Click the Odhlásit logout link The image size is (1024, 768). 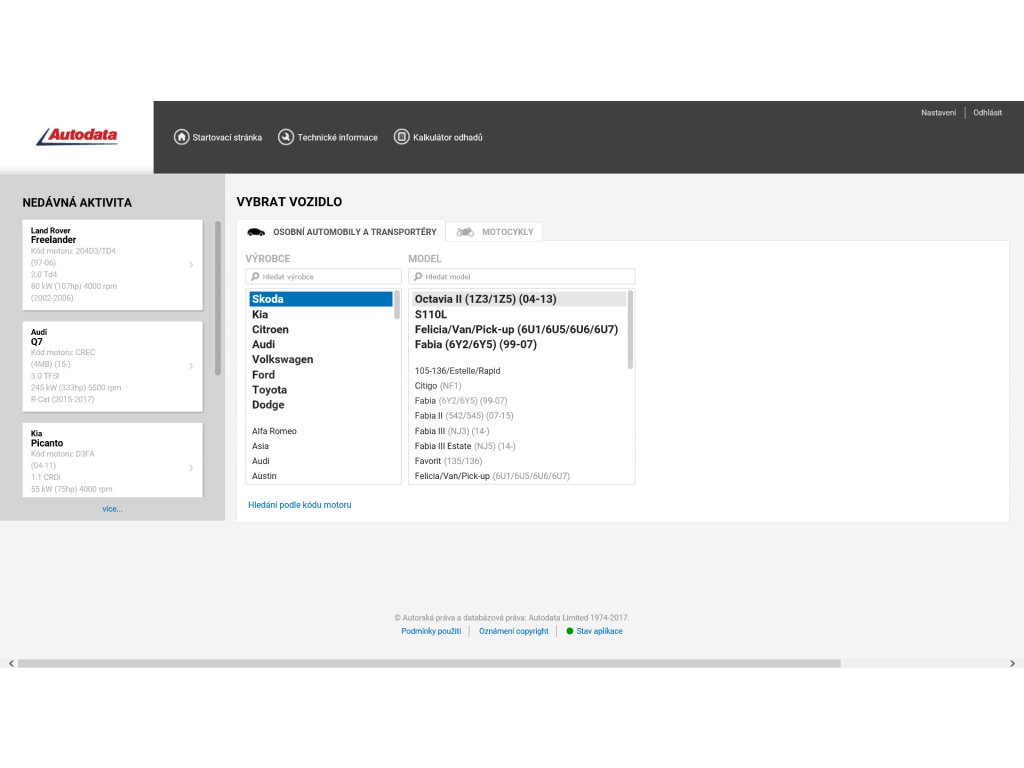click(987, 113)
